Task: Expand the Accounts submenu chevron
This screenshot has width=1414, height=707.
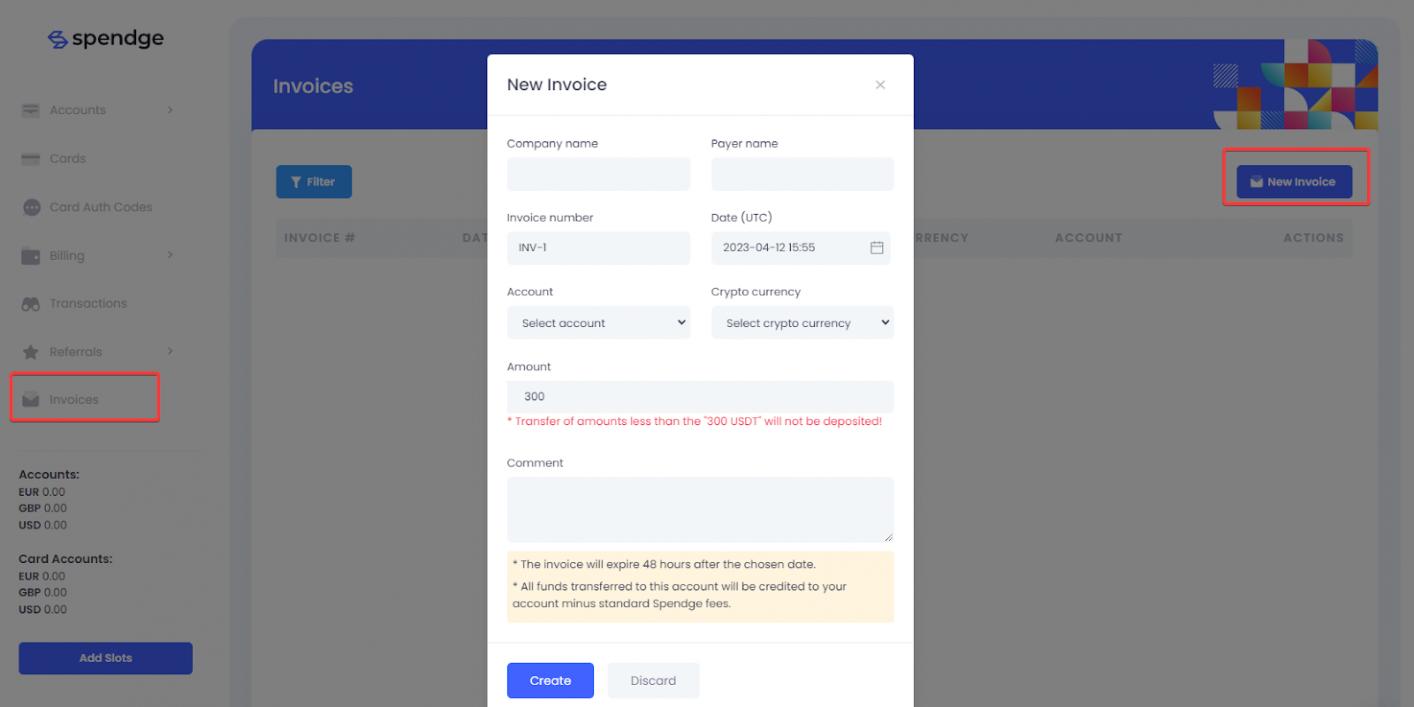Action: [x=170, y=110]
